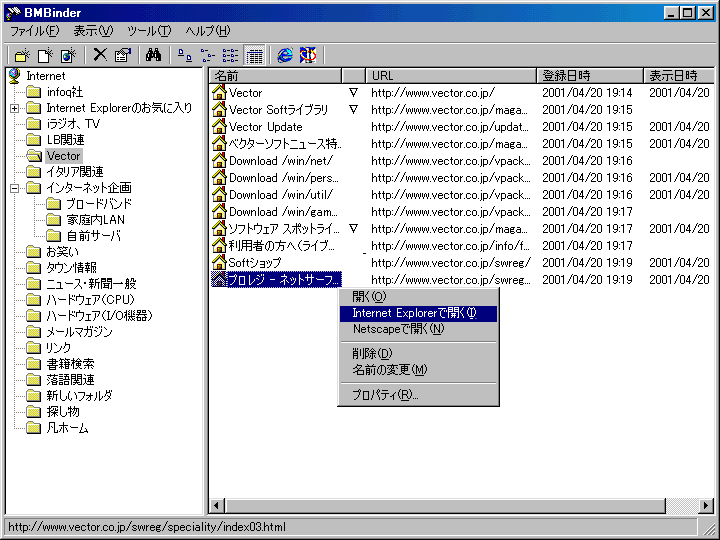Click the home icon beside Vector Update
Screen dimensions: 720x540
(x=219, y=126)
